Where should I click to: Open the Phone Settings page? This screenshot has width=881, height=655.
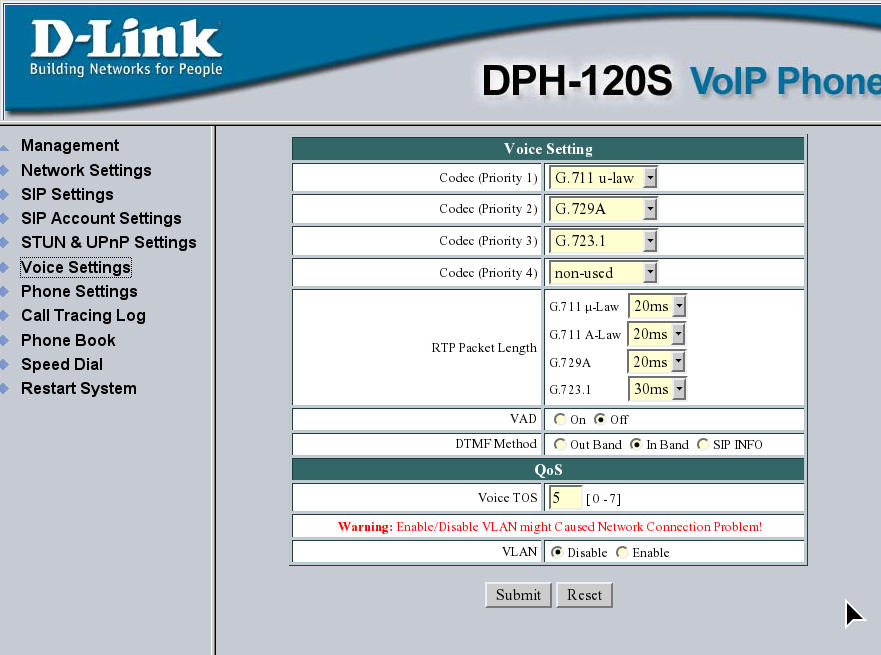(x=79, y=292)
